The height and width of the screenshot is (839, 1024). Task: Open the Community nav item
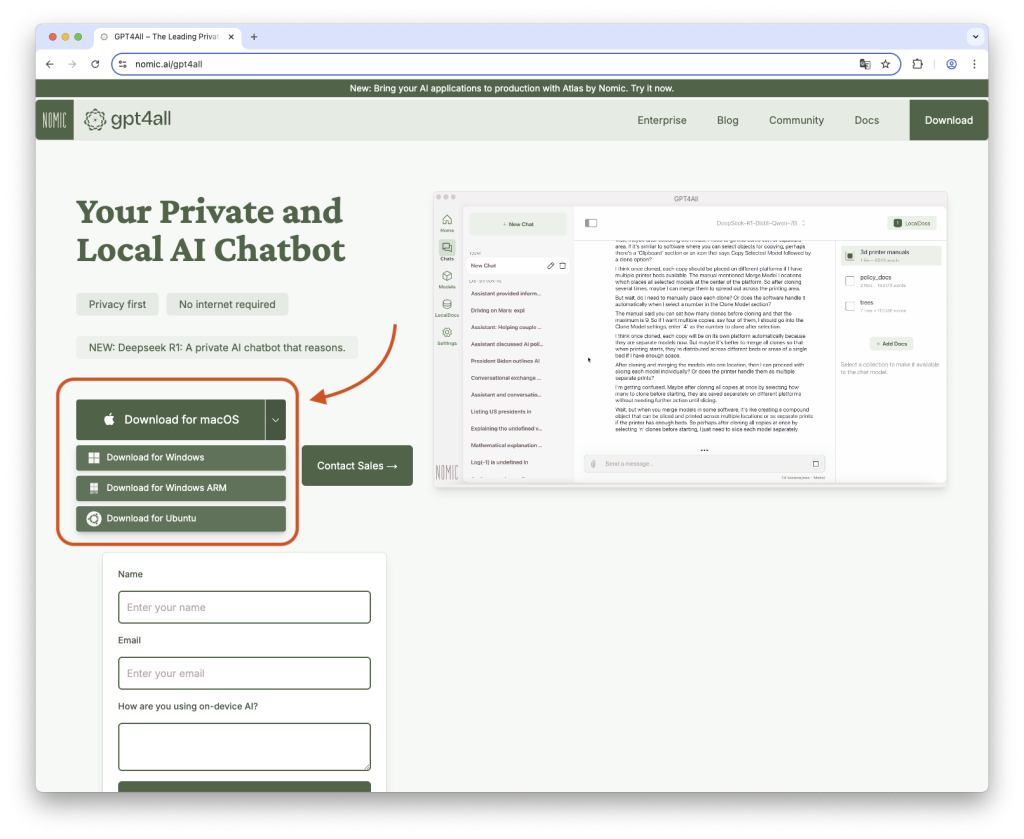click(796, 120)
